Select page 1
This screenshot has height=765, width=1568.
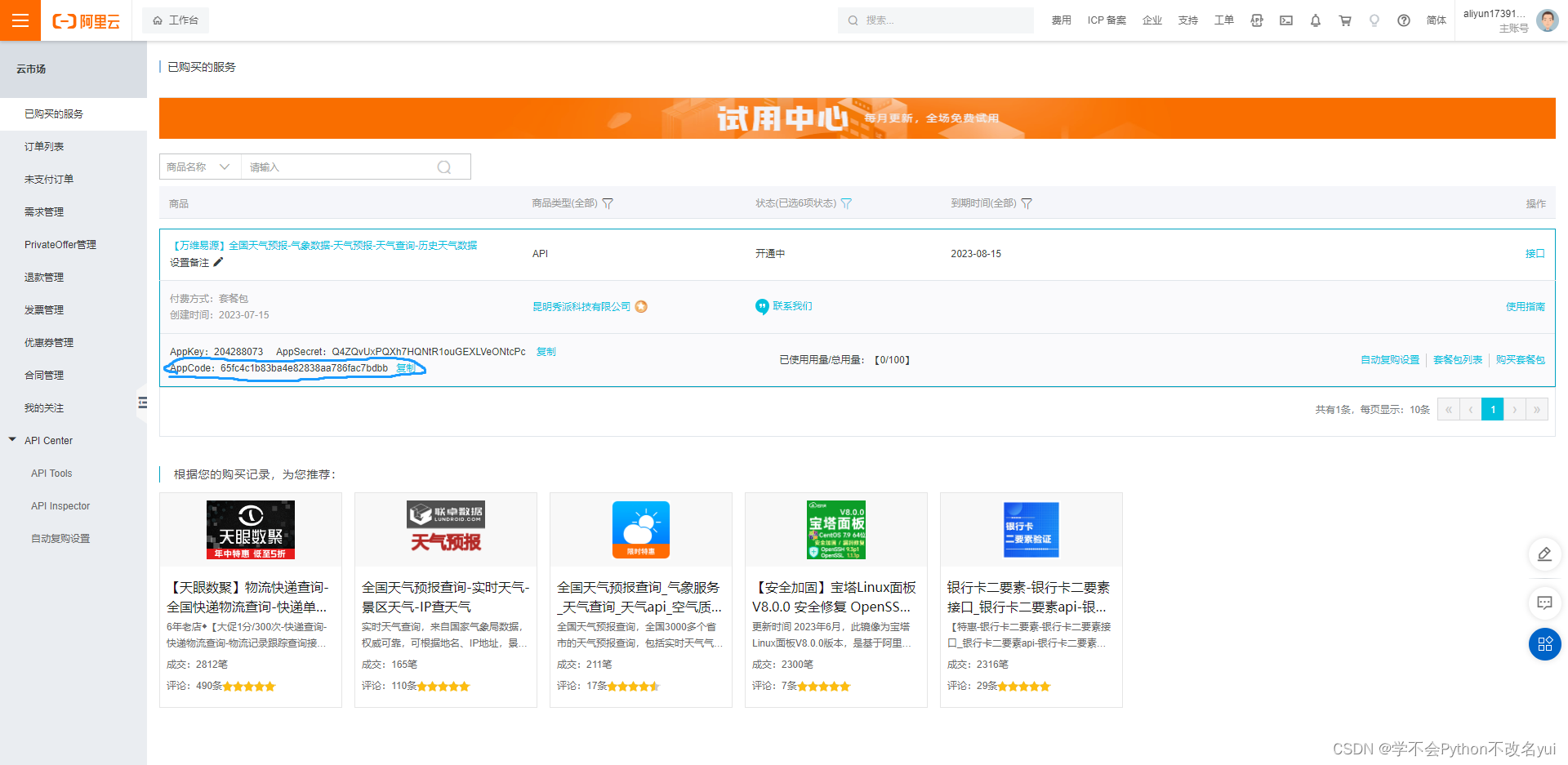click(x=1493, y=409)
